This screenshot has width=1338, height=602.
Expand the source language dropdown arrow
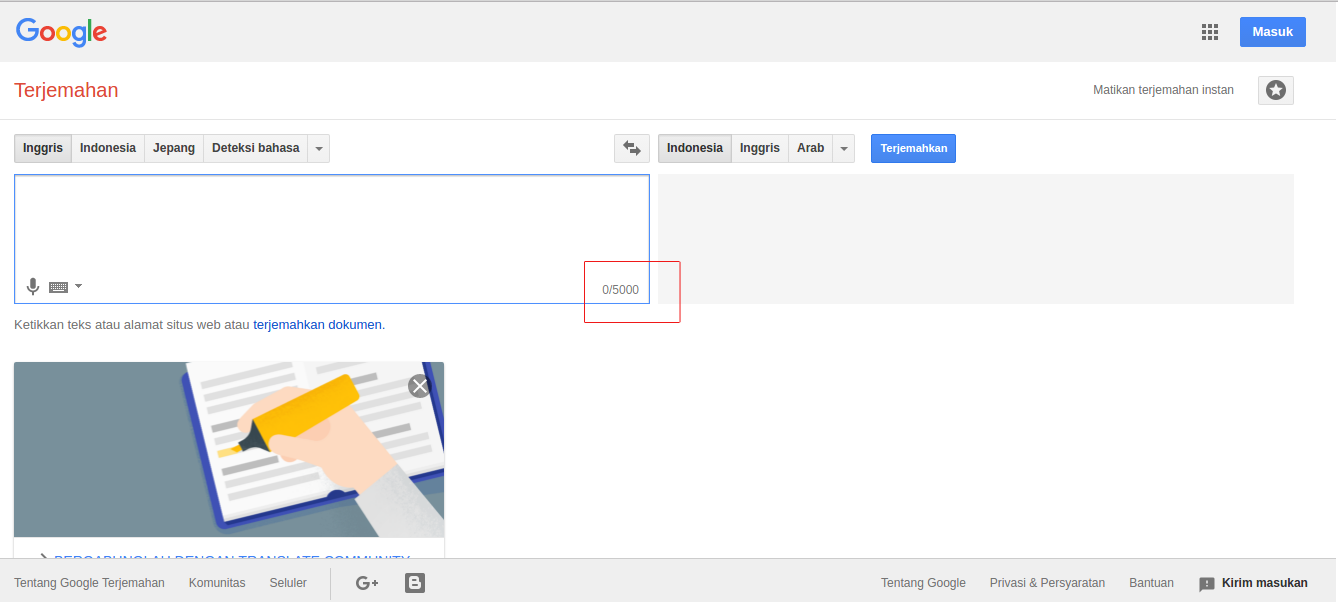click(319, 148)
